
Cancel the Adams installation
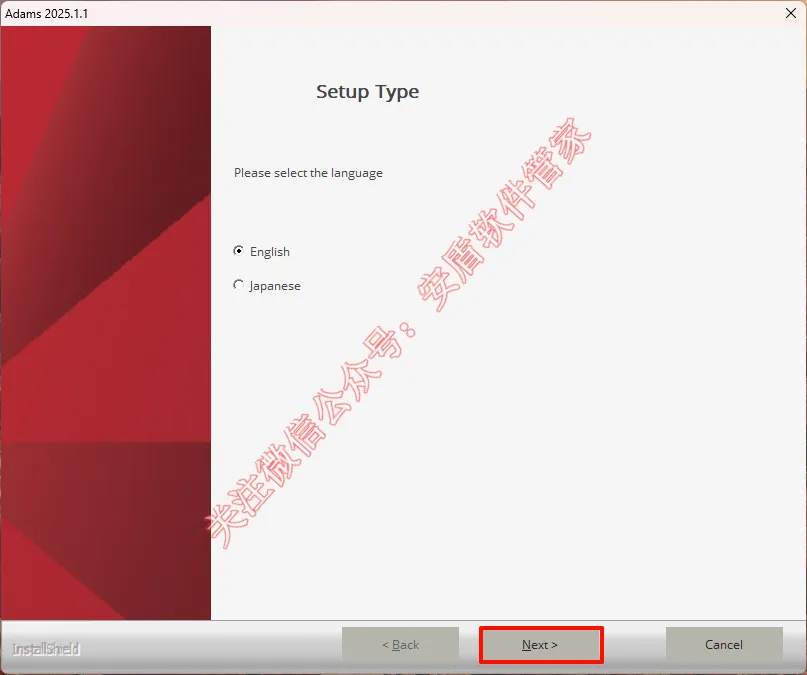[x=724, y=645]
